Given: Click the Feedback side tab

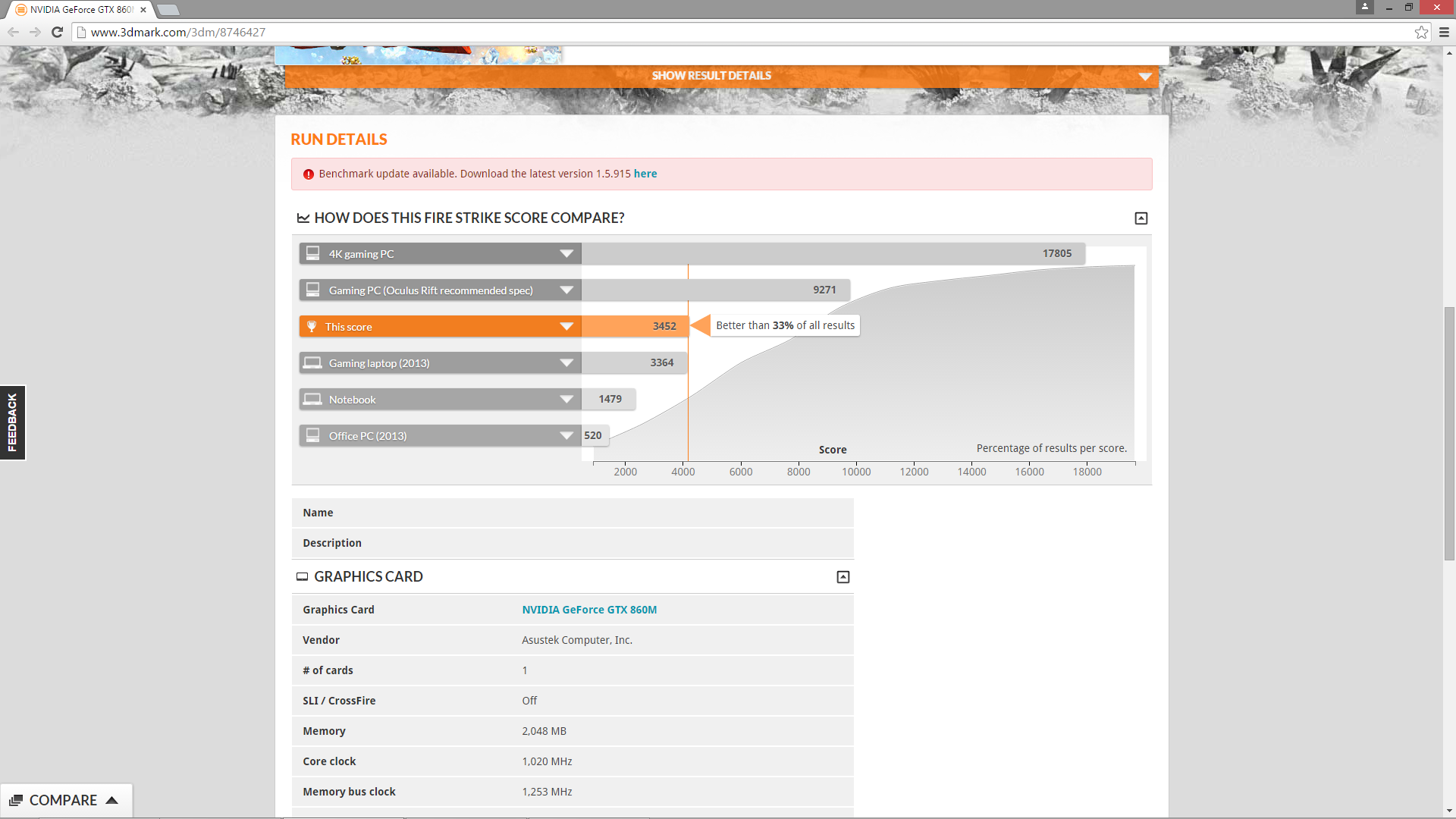Looking at the screenshot, I should (12, 422).
